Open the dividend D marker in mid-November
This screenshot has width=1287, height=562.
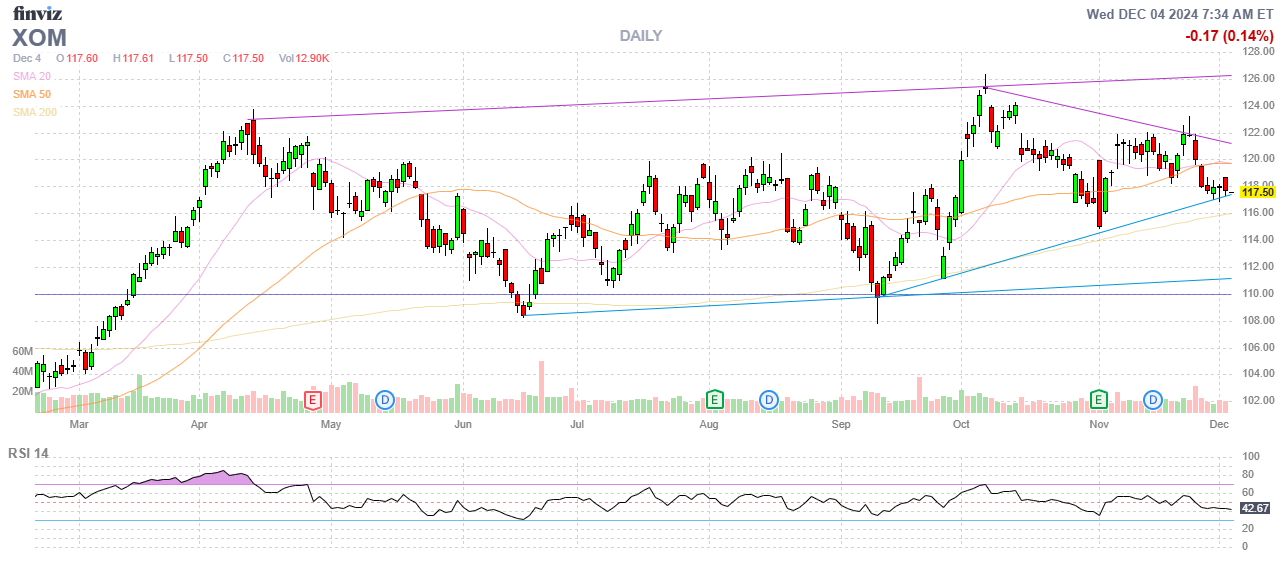[x=1153, y=400]
